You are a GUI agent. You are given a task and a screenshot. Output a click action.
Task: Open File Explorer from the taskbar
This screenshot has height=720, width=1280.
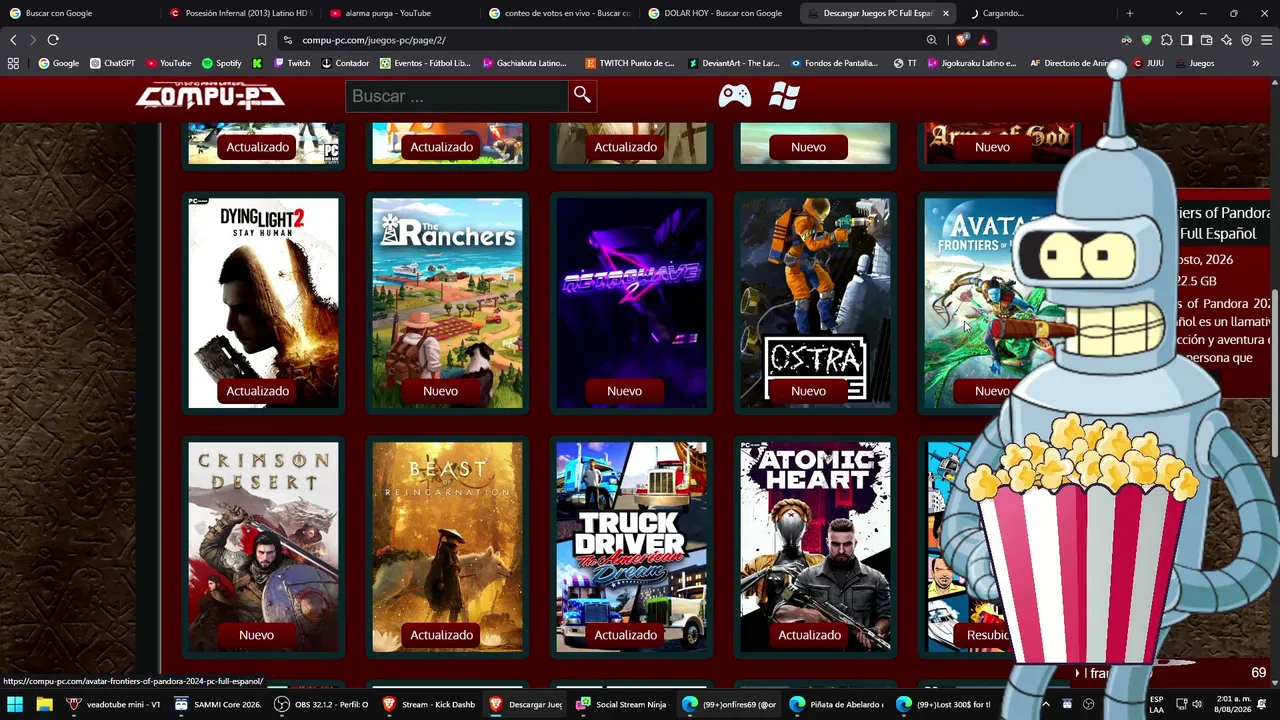(x=44, y=704)
